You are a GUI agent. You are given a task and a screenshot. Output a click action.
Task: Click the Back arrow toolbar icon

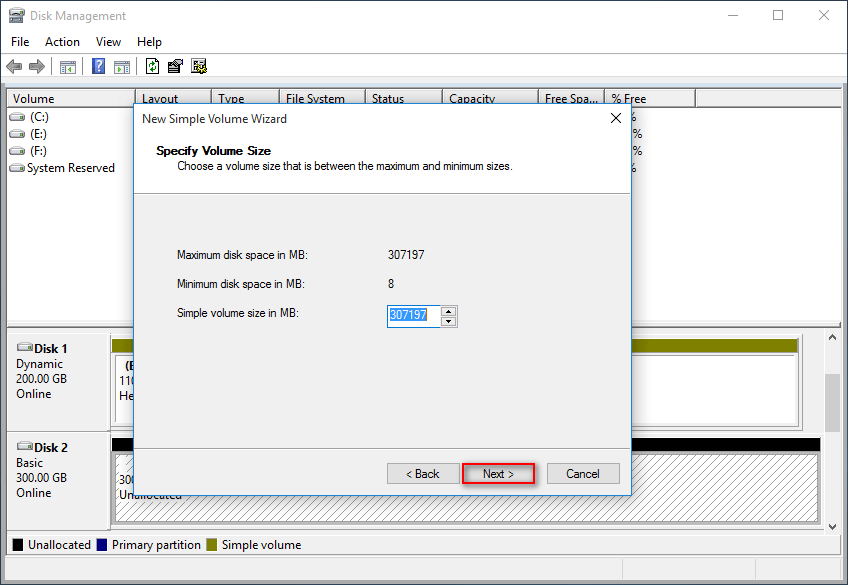[x=14, y=67]
